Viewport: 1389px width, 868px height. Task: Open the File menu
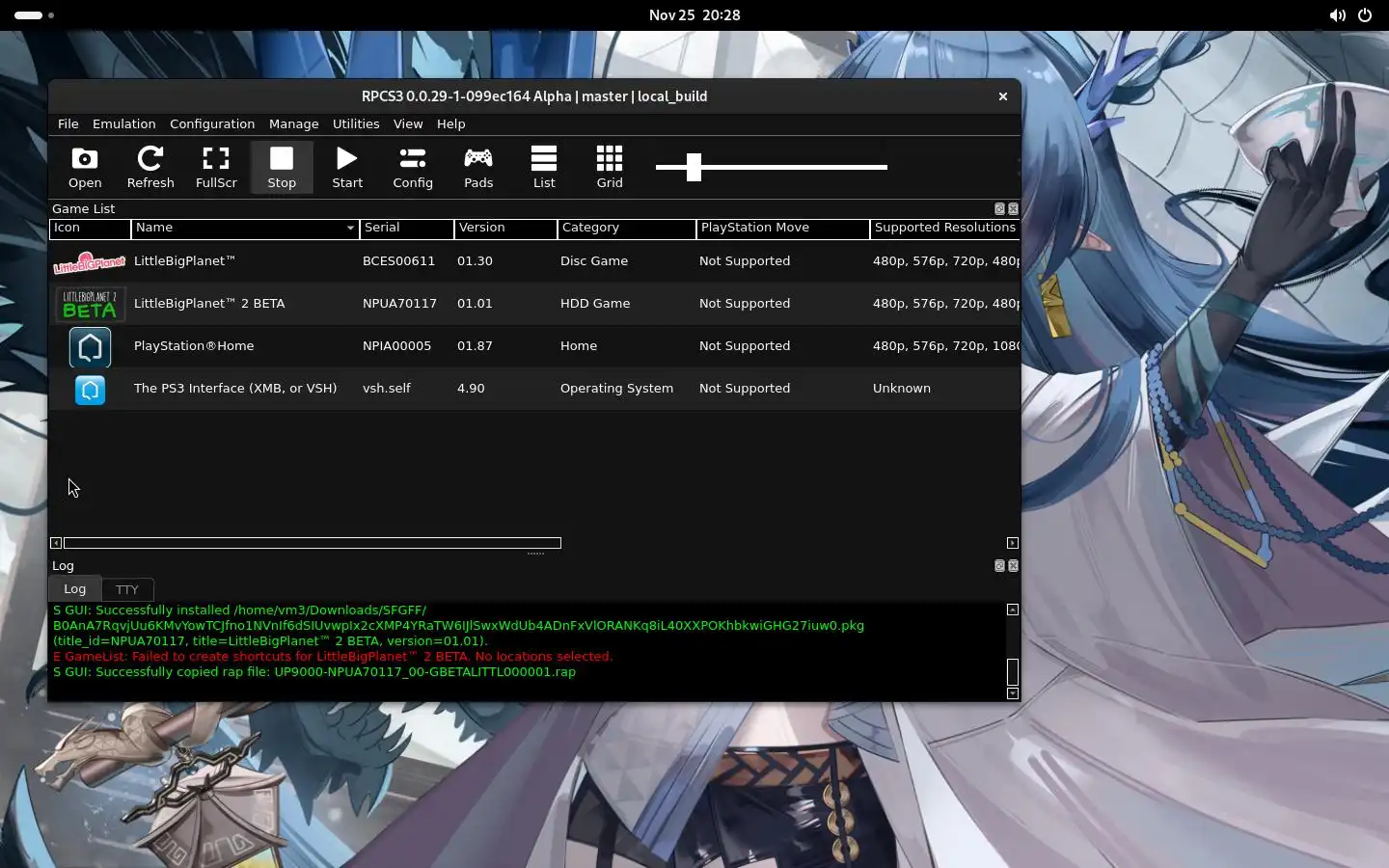pos(68,124)
